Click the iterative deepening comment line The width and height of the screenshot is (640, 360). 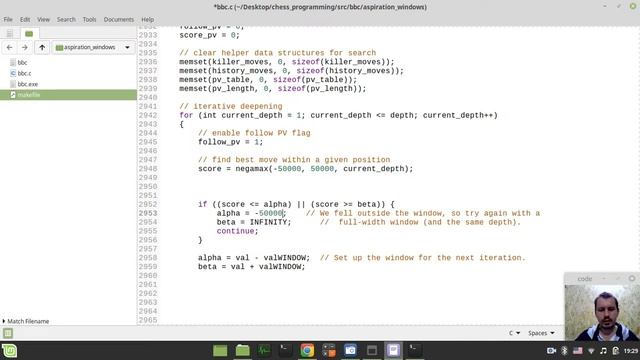(x=231, y=106)
